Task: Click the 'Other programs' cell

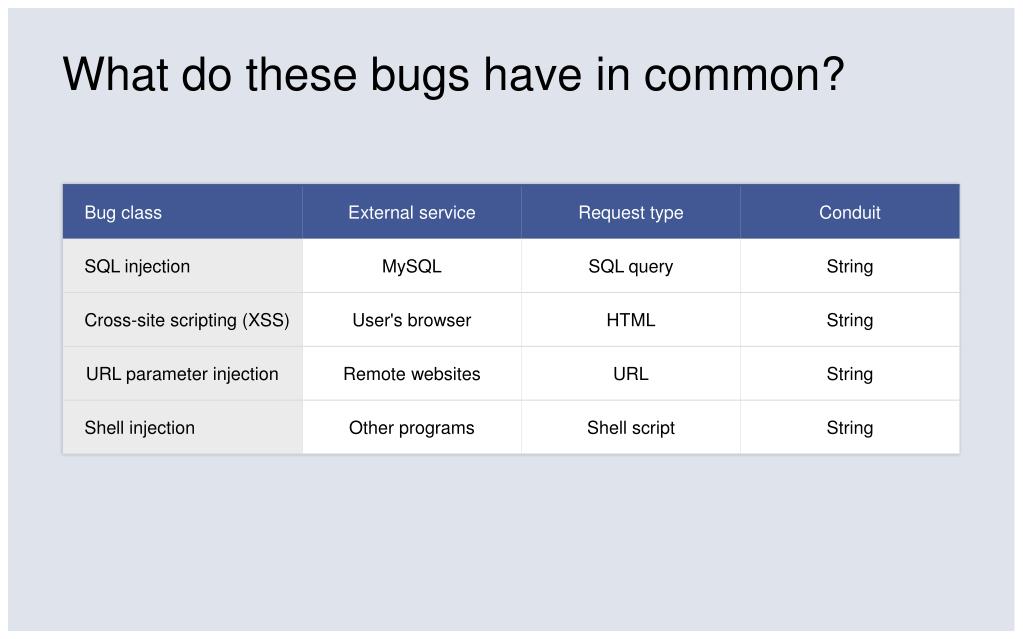Action: tap(412, 428)
